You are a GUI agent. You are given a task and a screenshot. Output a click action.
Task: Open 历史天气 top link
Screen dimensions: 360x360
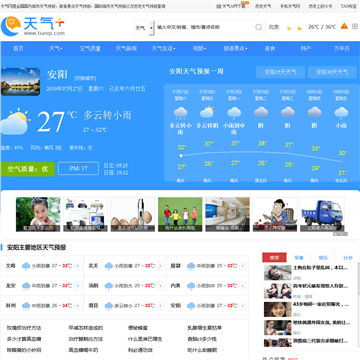263,6
